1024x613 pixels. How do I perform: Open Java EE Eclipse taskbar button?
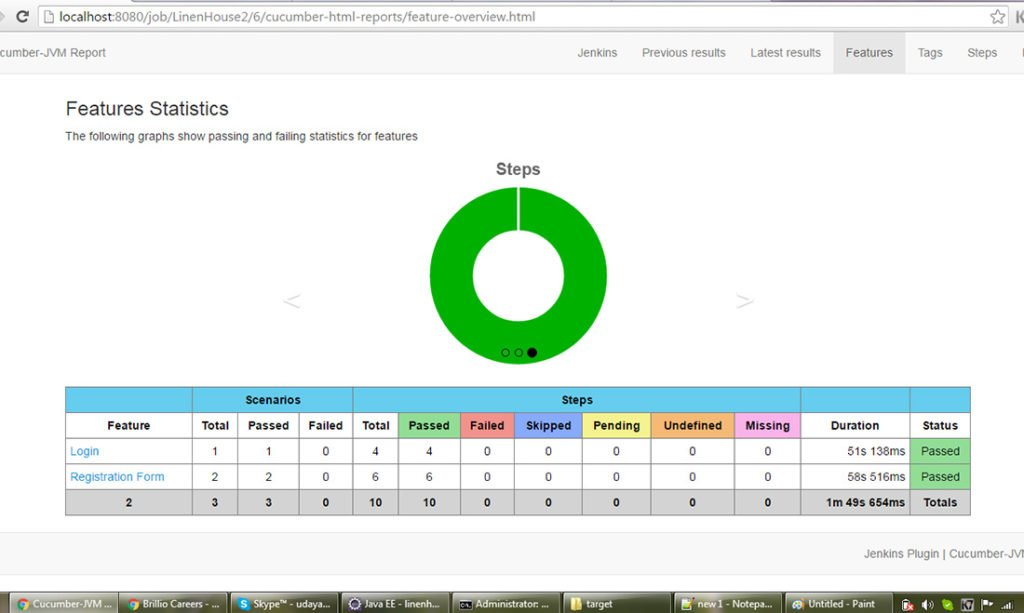click(x=396, y=604)
